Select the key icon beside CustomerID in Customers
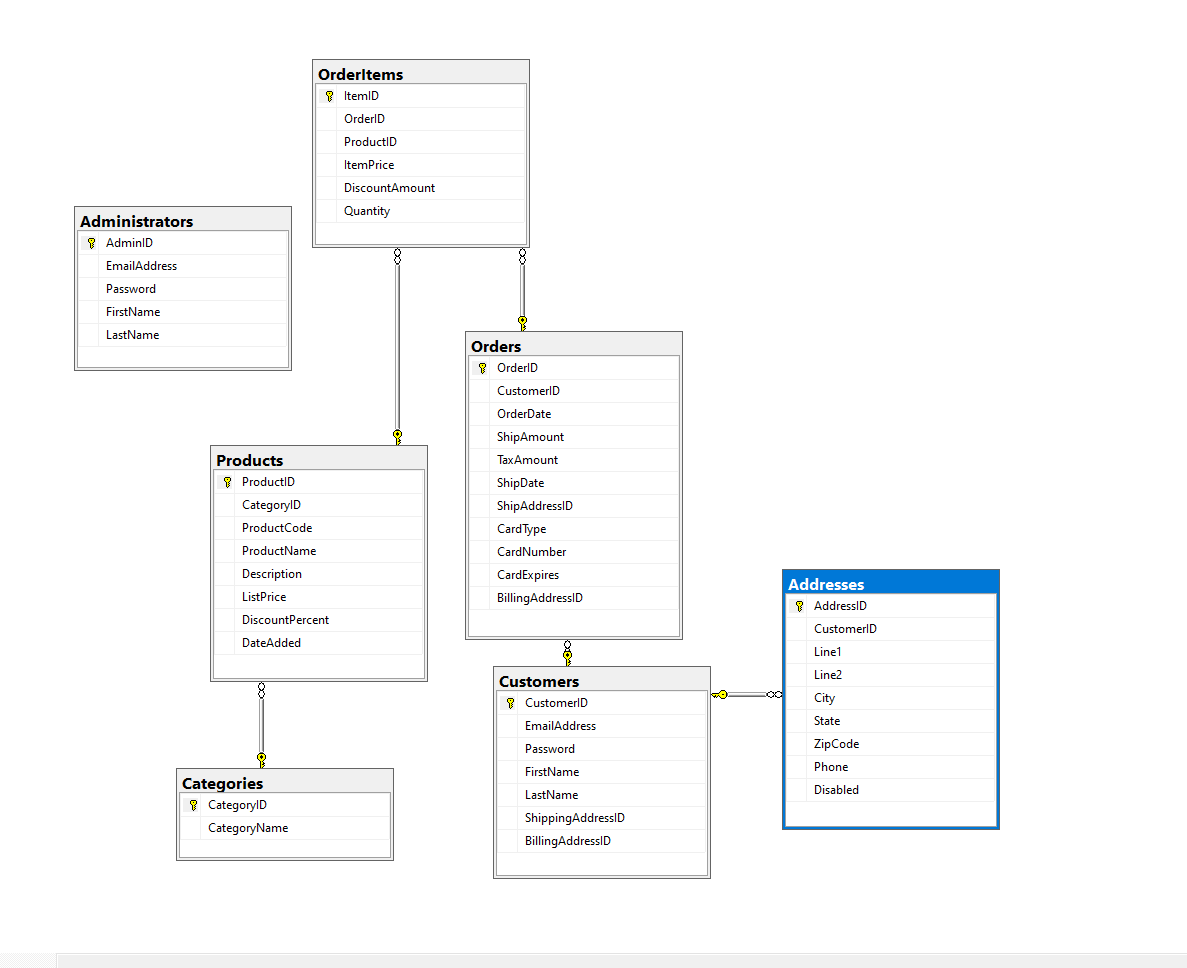Viewport: 1187px width, 968px height. coord(511,702)
